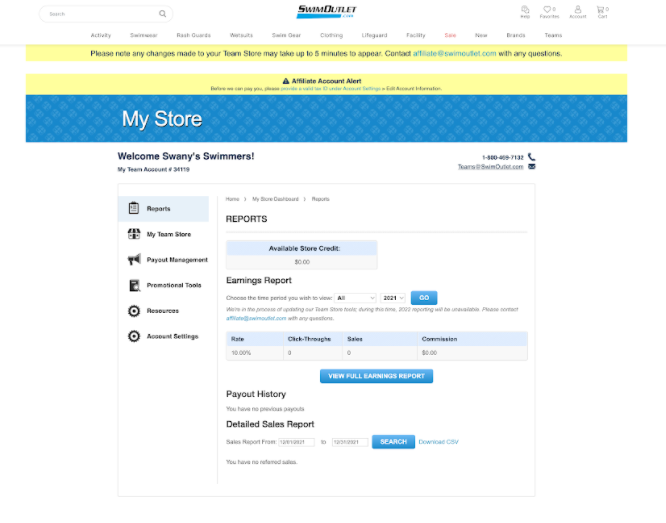The image size is (666, 523).
Task: Open the Wetsuits menu
Action: coord(241,35)
